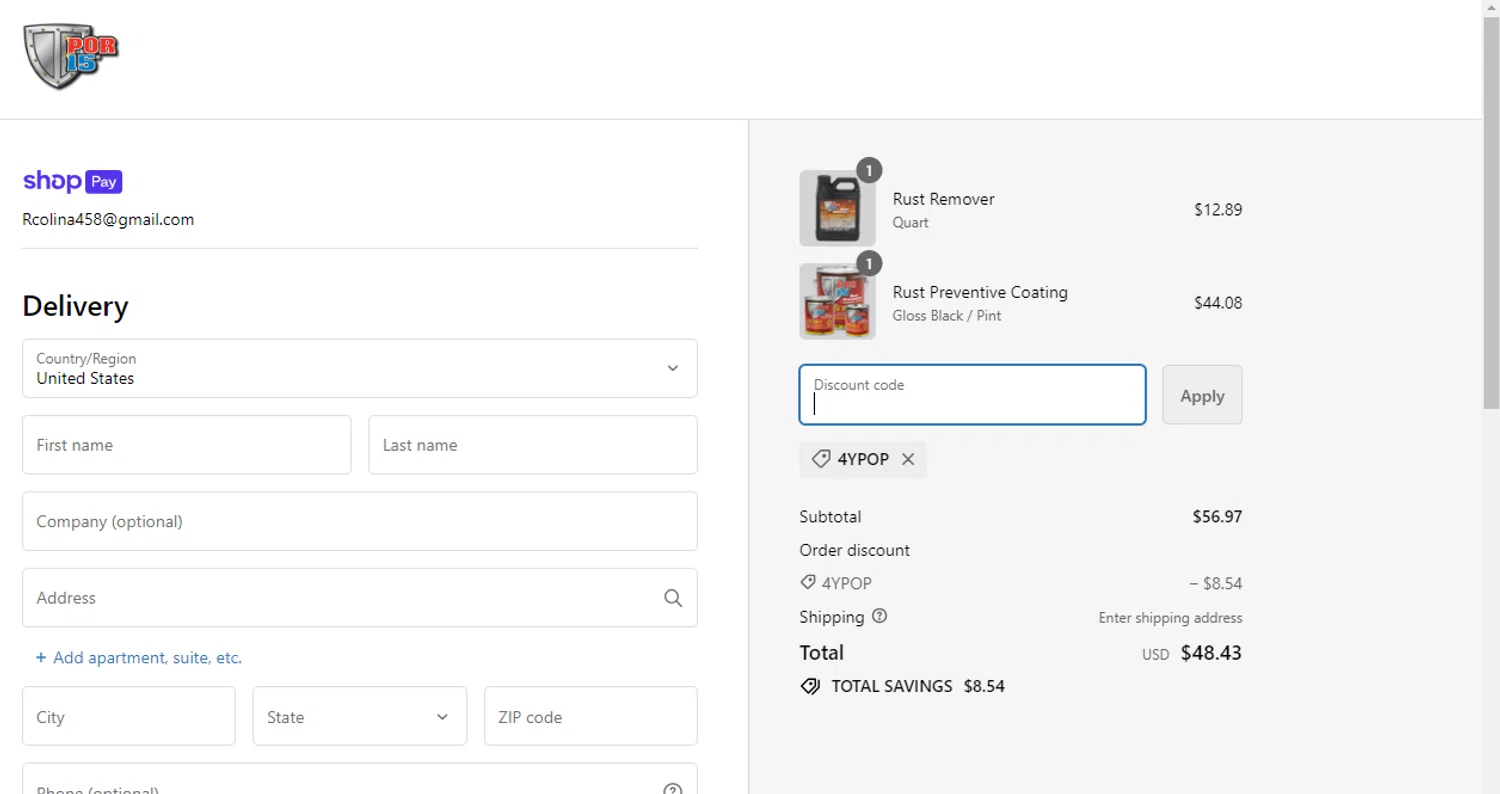Click the $56.97 subtotal amount

(1217, 517)
